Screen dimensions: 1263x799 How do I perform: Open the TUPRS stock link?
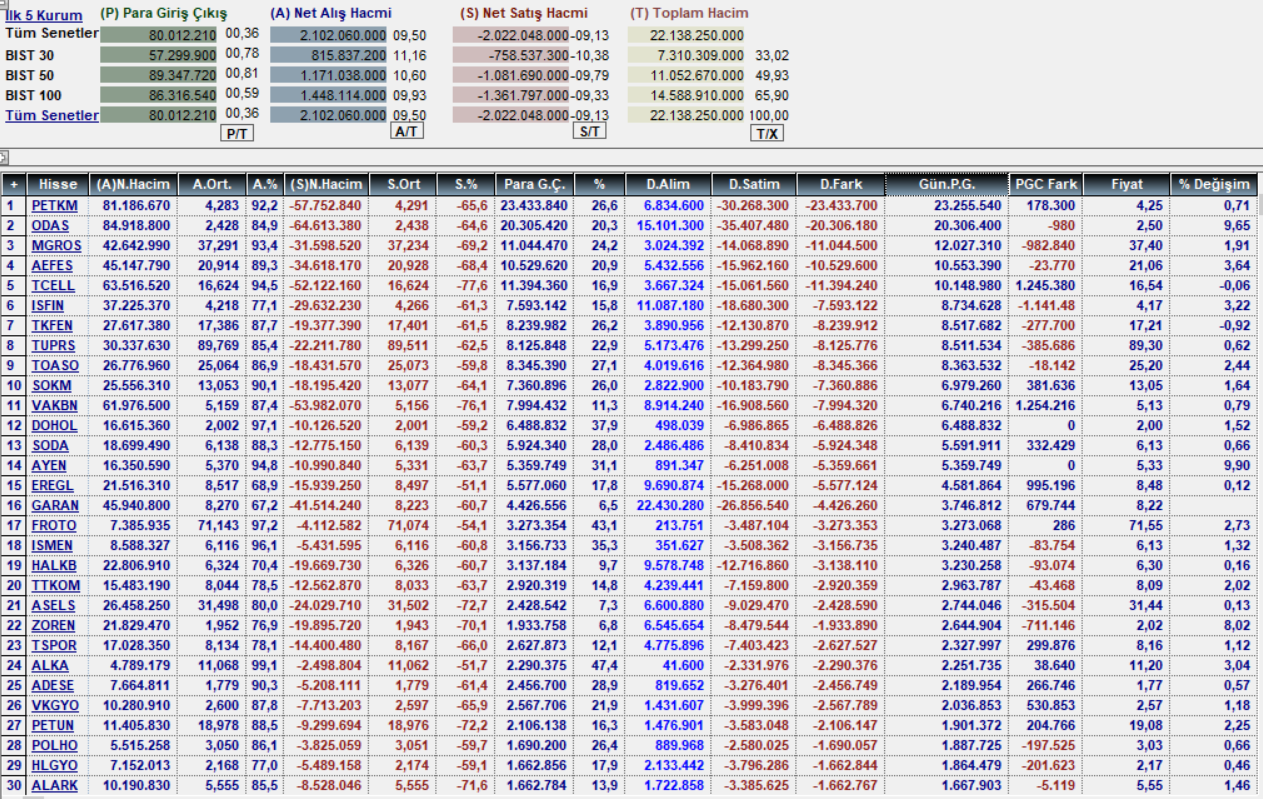point(53,345)
